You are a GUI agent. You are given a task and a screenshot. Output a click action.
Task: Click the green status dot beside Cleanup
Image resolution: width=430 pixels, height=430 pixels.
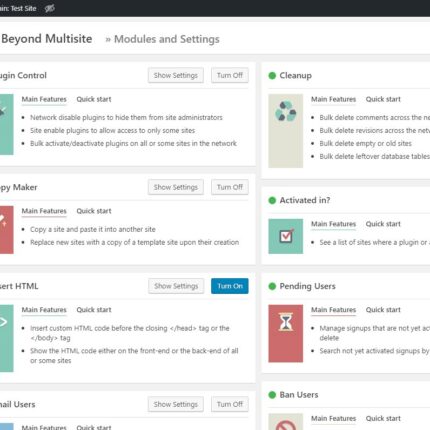(272, 76)
